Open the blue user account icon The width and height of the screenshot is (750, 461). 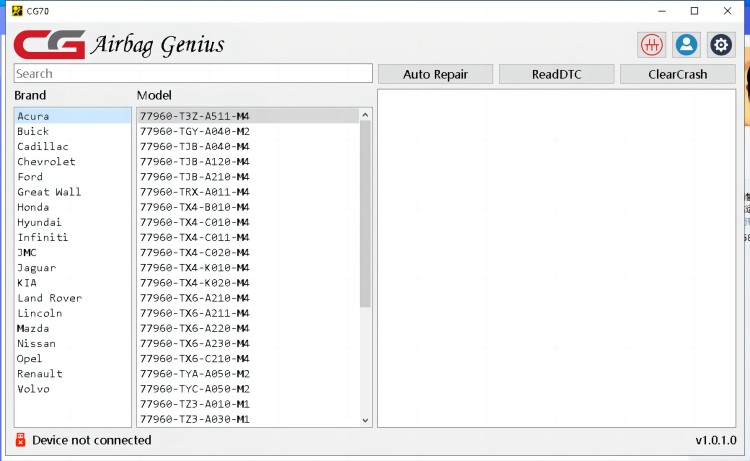point(686,45)
